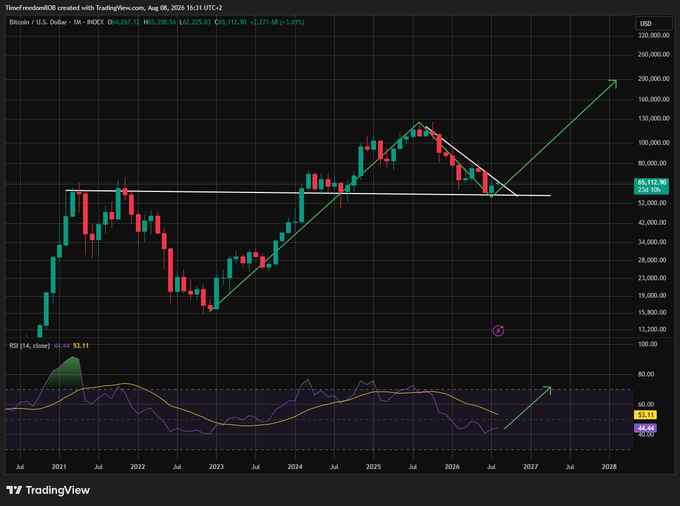Click the 34,000.00 price axis label

coord(654,242)
